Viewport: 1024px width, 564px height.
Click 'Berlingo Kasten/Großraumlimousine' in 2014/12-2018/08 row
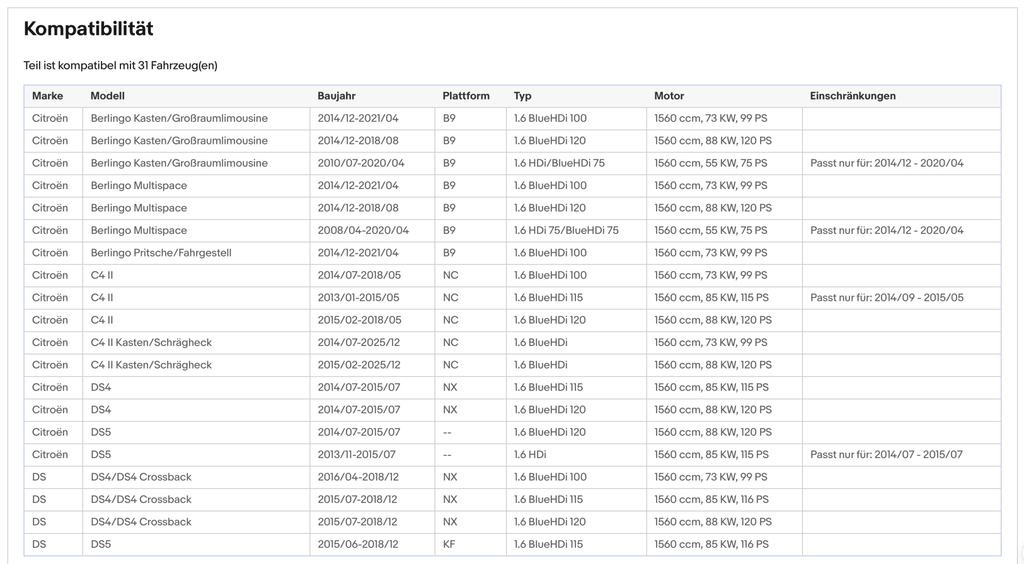tap(180, 141)
